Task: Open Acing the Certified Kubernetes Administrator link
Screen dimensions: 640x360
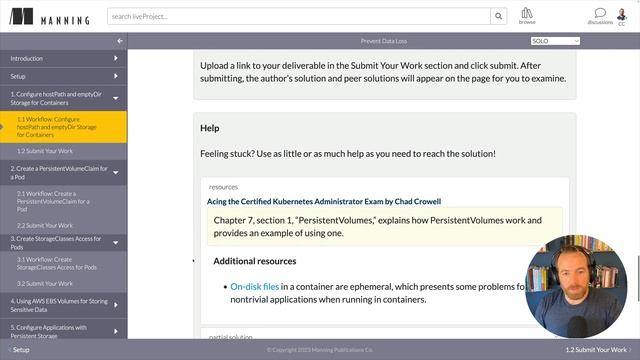Action: (x=324, y=201)
